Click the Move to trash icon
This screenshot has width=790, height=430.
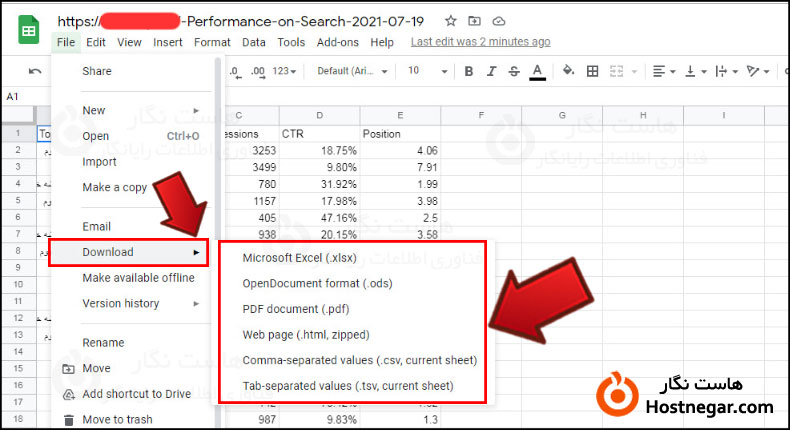pyautogui.click(x=69, y=420)
